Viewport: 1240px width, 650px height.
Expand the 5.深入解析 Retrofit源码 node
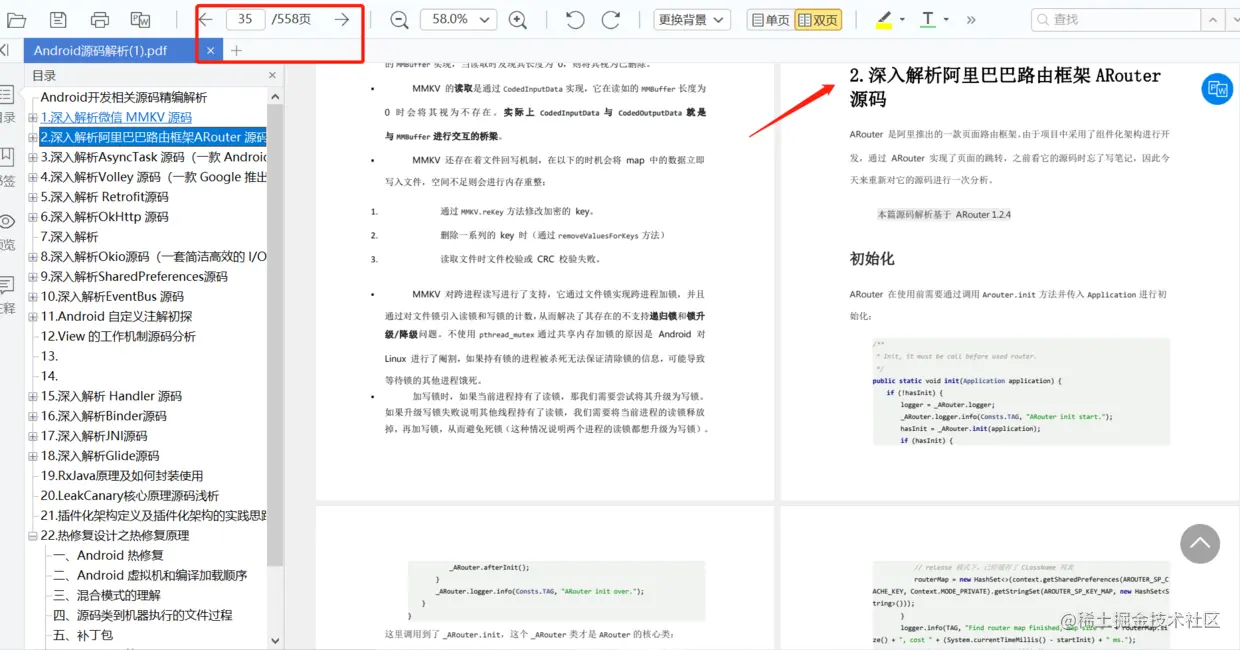tap(33, 198)
